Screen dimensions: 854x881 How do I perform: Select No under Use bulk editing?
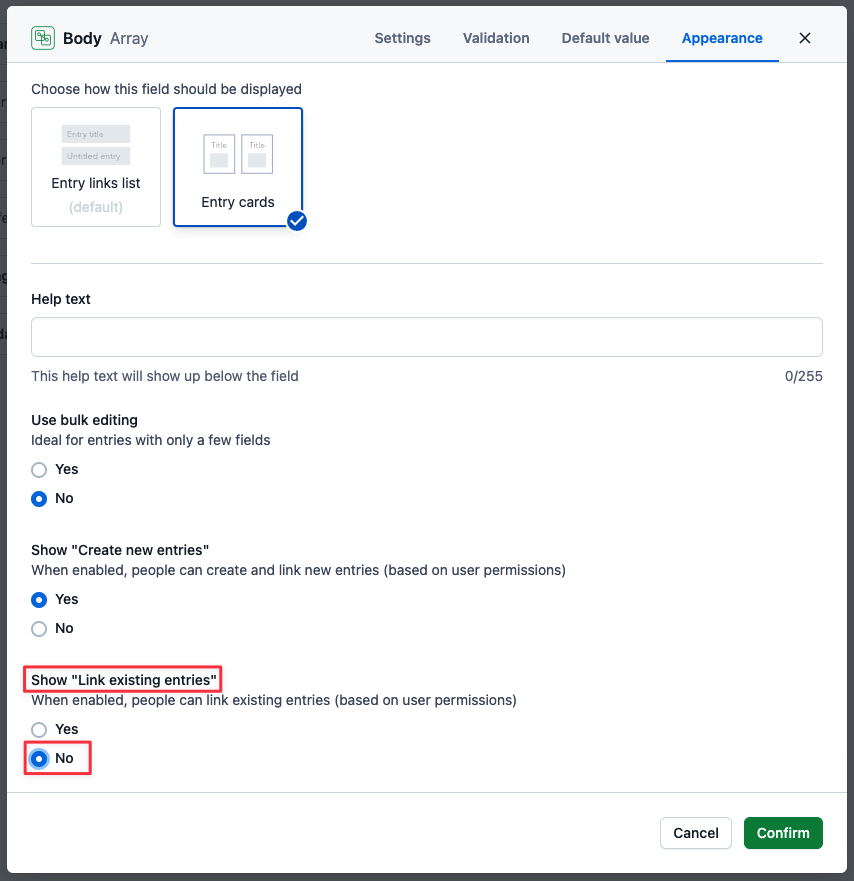[x=40, y=498]
